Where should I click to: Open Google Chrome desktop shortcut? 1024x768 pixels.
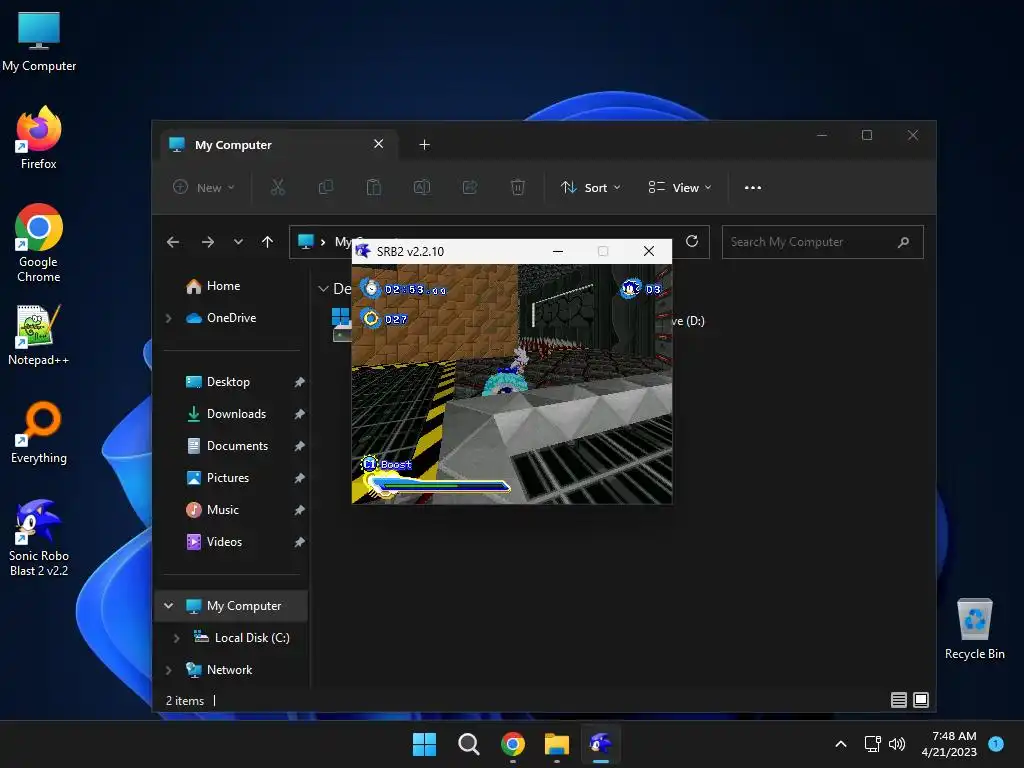[x=39, y=243]
